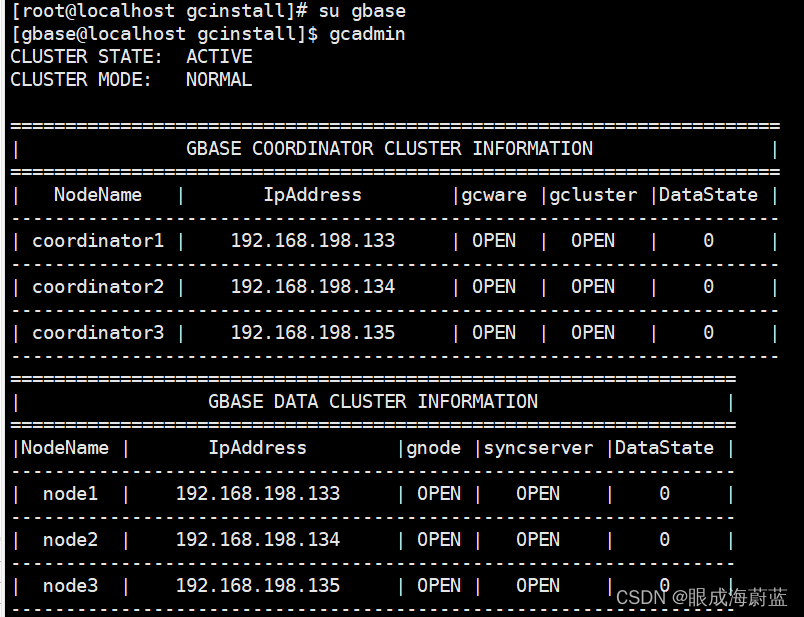Select the node3 name

[x=70, y=586]
